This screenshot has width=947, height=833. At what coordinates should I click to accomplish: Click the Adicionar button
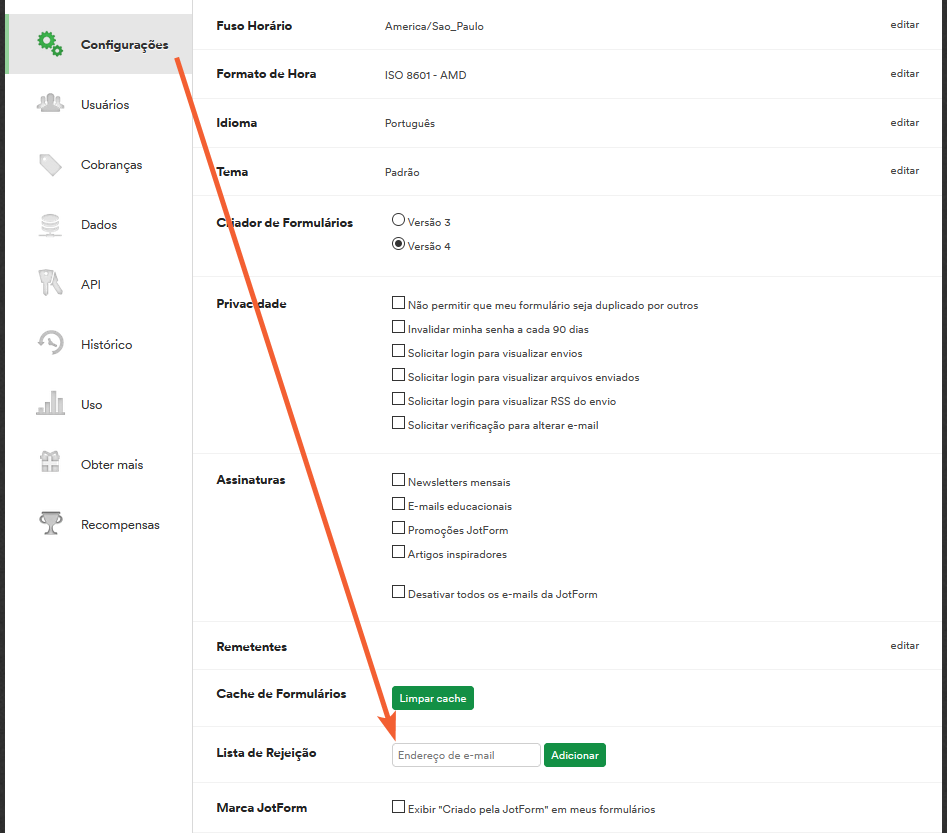(x=575, y=755)
